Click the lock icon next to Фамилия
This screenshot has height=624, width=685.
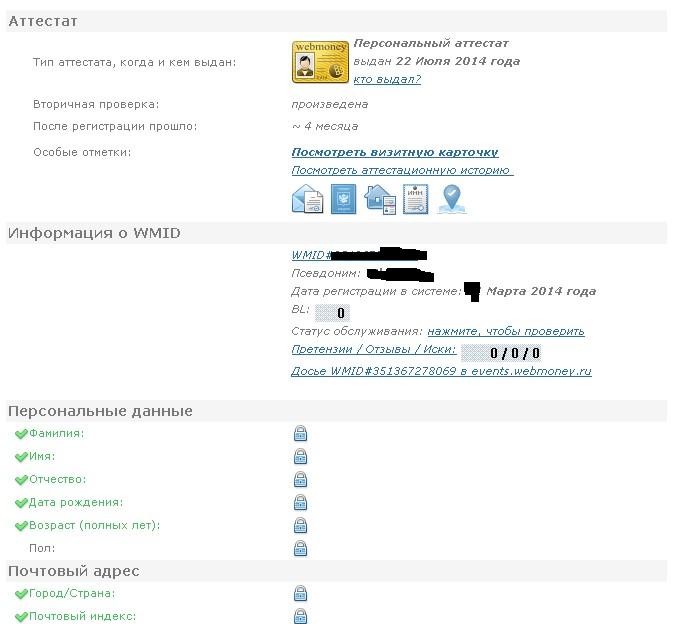300,433
